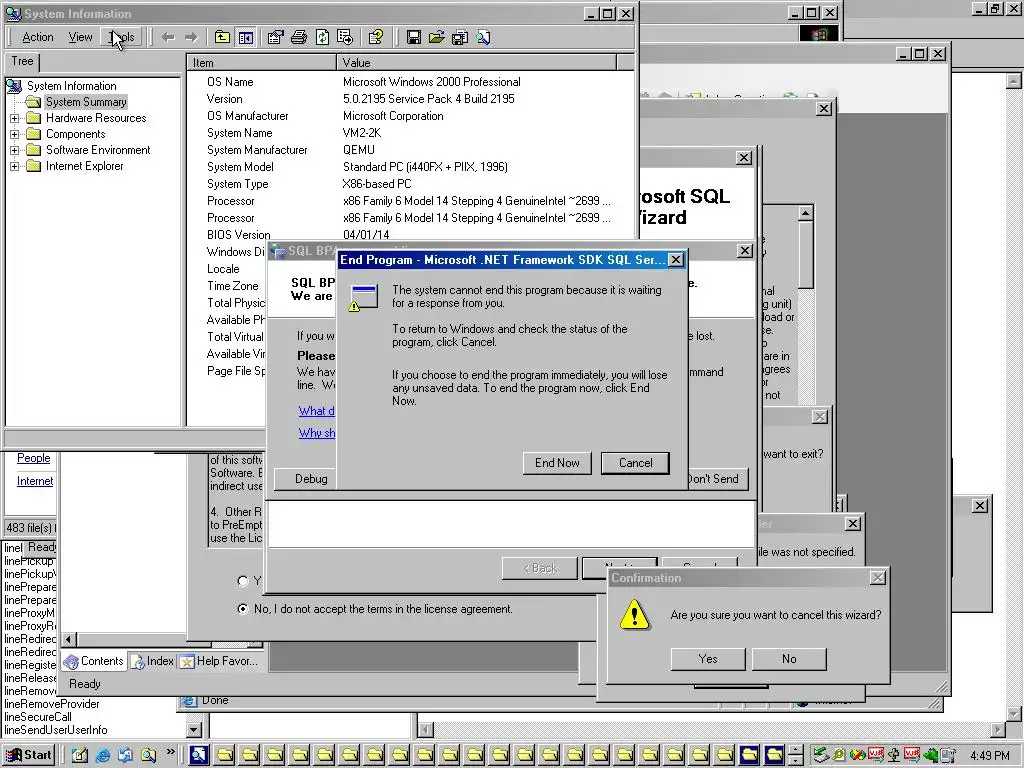This screenshot has height=768, width=1024.
Task: Click the People link
Action: 34,458
